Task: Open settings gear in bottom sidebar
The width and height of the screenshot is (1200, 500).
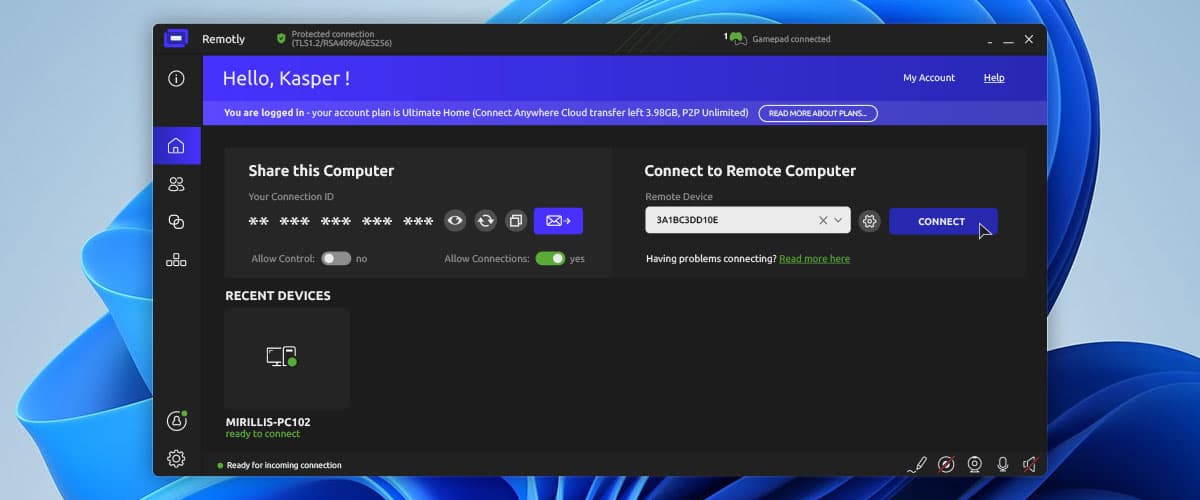Action: click(176, 458)
